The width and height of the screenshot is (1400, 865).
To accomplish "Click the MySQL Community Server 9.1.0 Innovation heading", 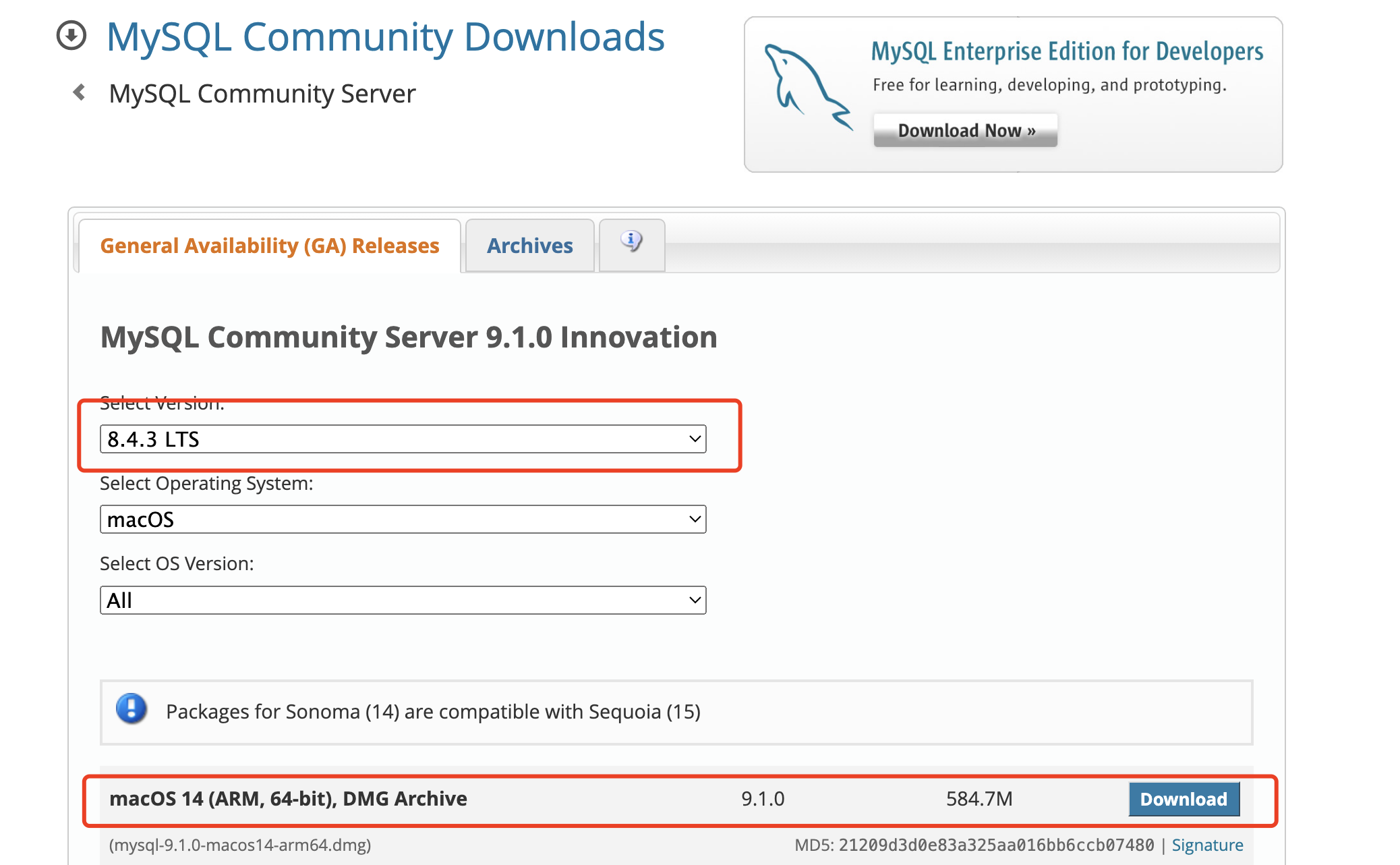I will 409,337.
